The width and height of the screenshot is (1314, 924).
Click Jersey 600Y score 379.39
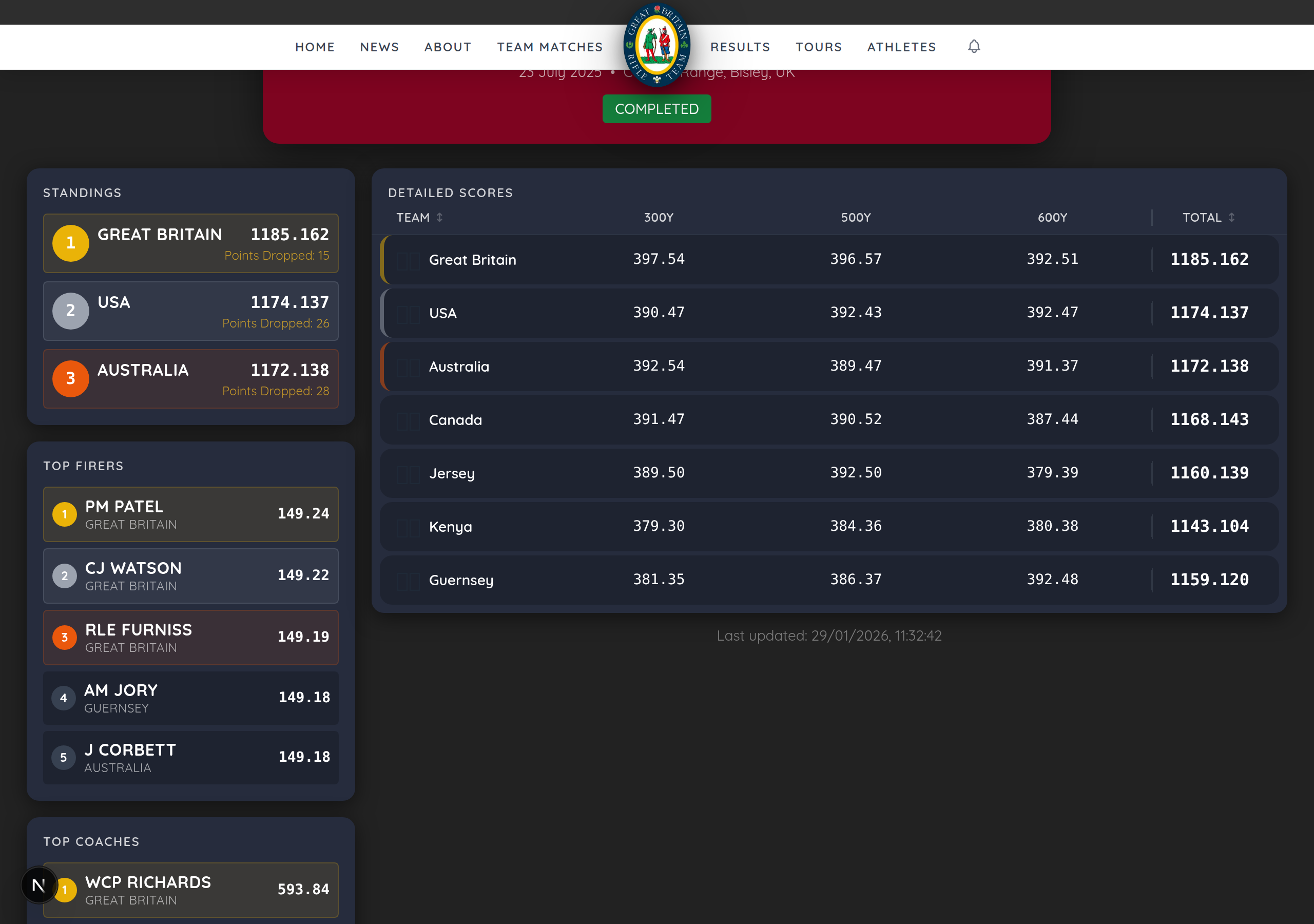(x=1052, y=473)
